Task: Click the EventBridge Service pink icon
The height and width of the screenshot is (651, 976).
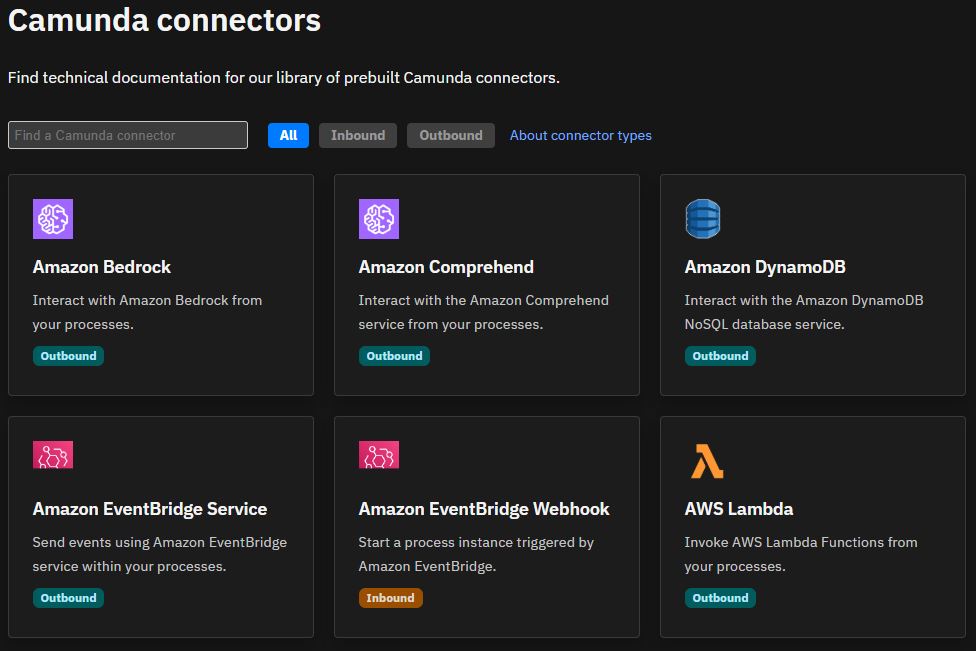Action: pos(53,455)
